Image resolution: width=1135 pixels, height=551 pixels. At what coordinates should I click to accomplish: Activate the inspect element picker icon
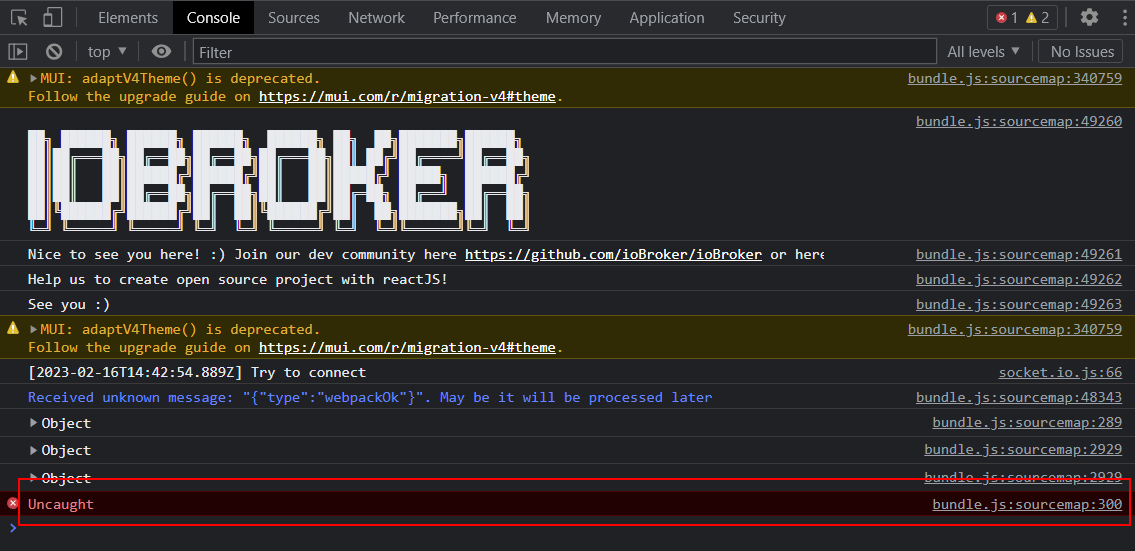20,17
